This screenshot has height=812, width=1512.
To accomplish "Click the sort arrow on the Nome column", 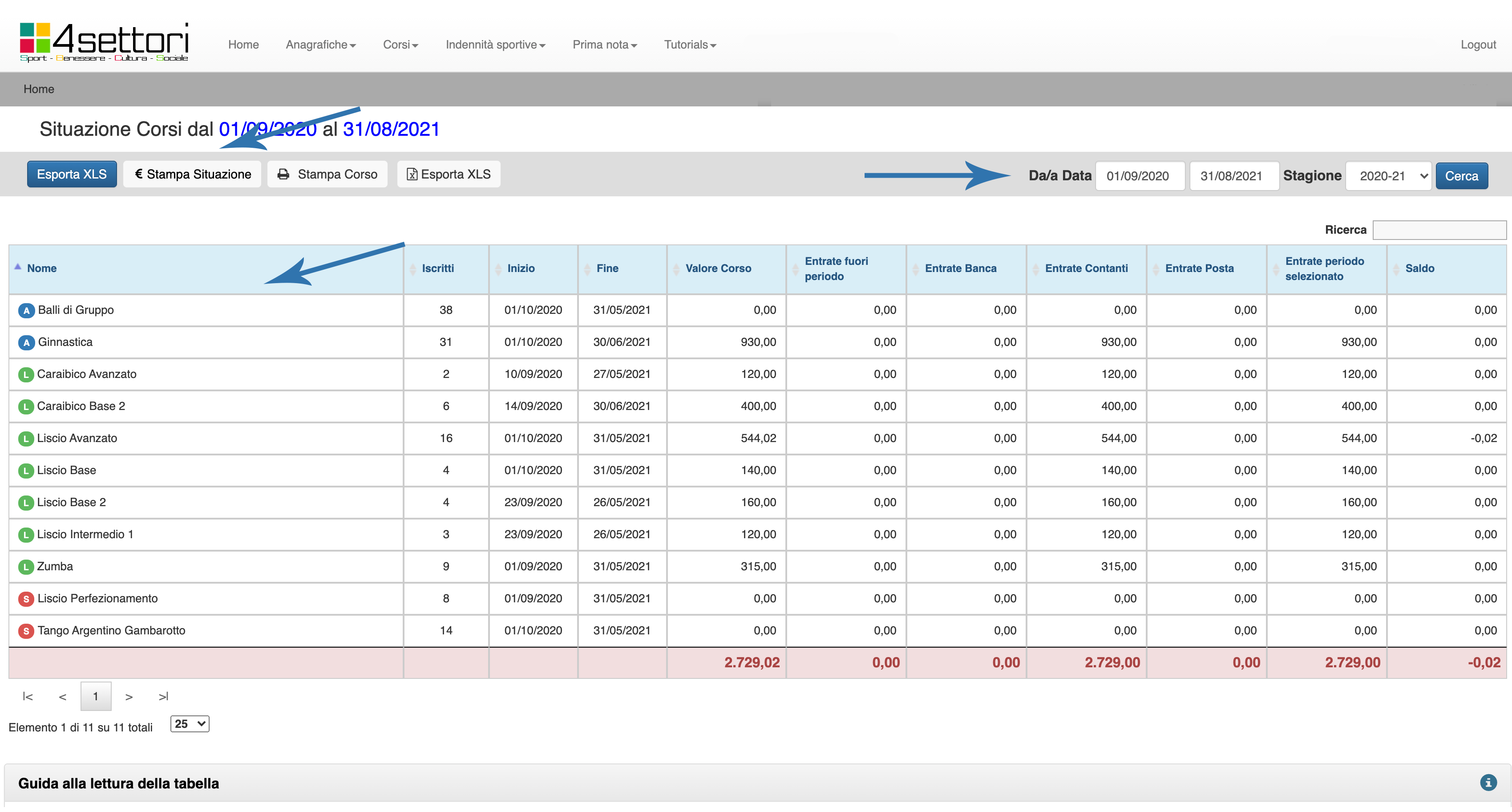I will click(x=18, y=267).
